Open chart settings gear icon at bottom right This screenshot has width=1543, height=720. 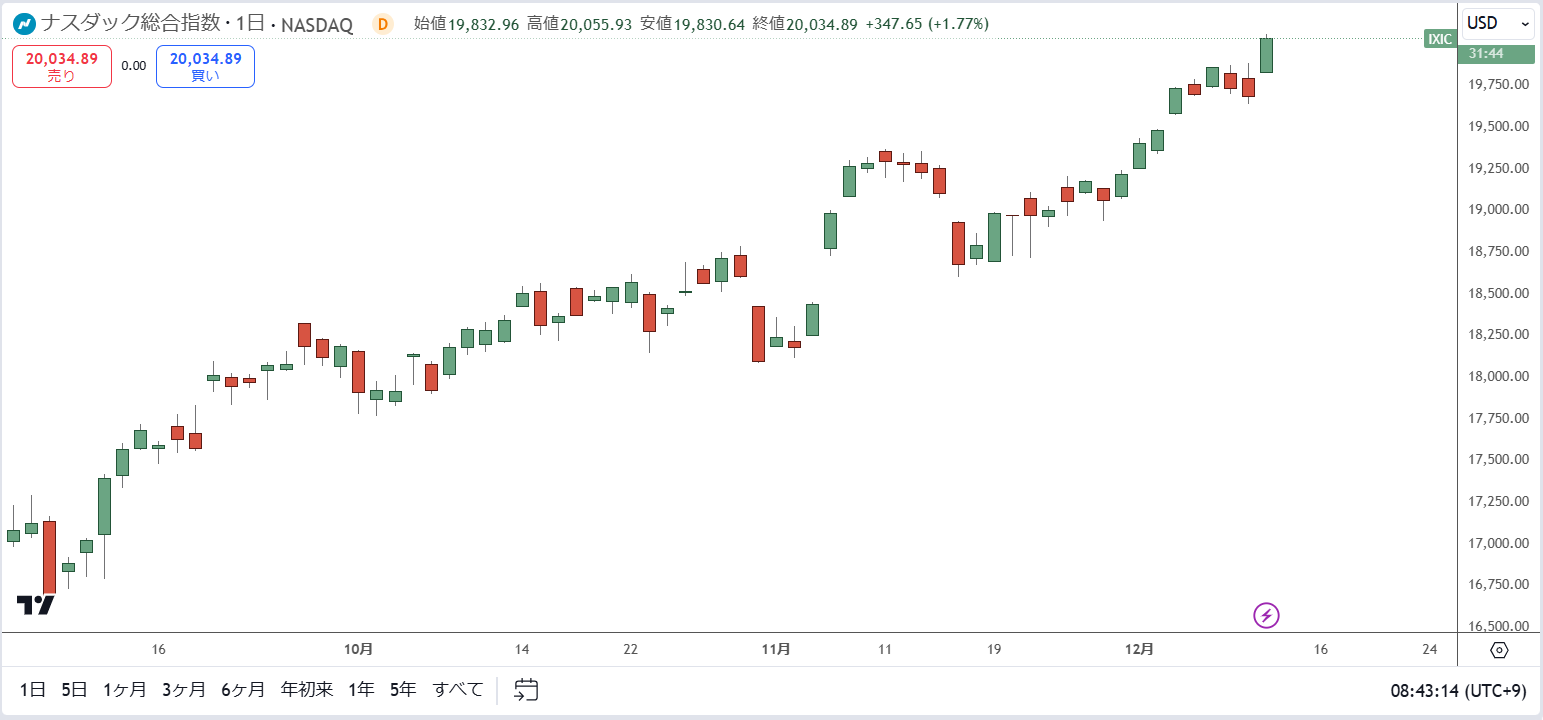[x=1499, y=650]
